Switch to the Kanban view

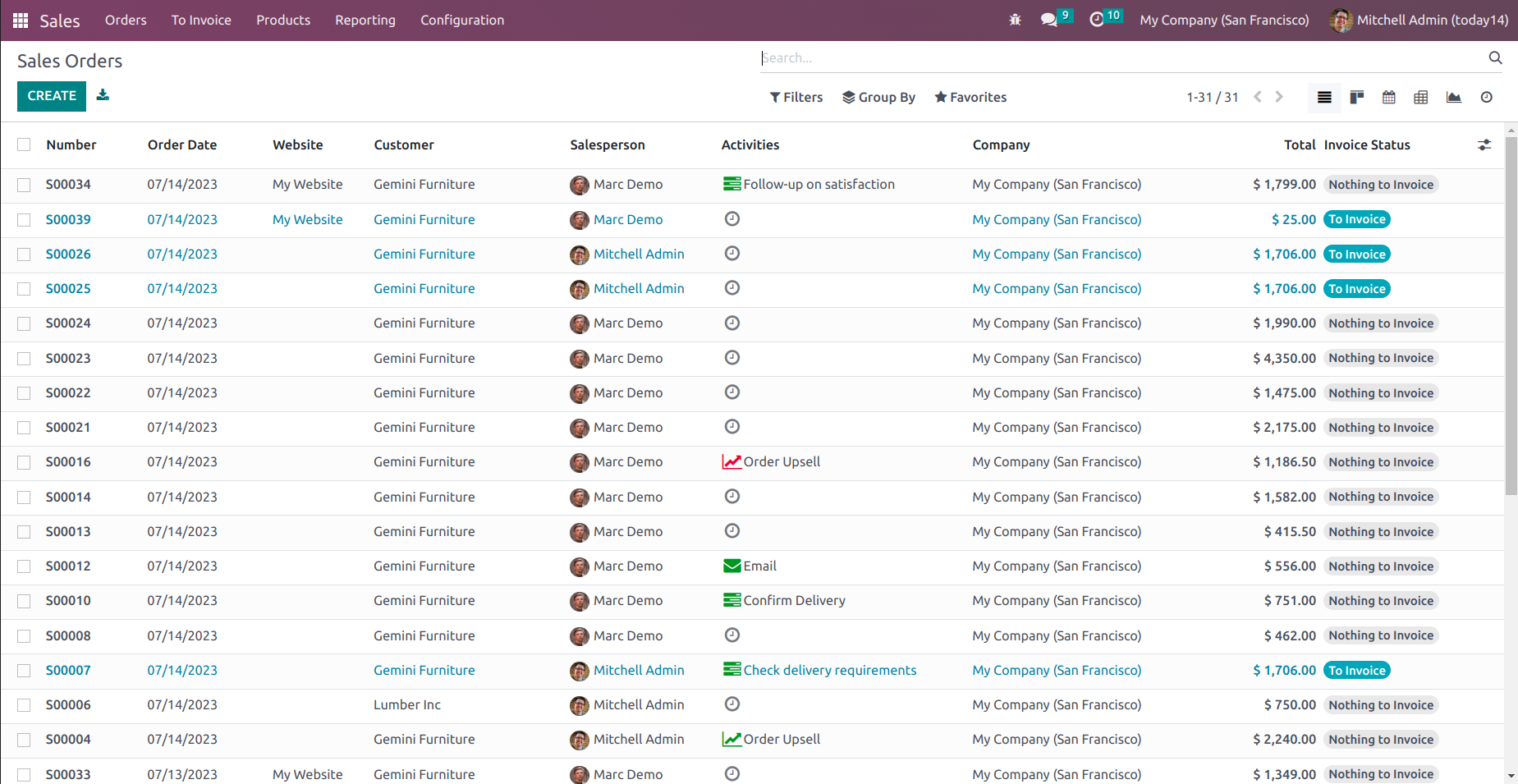click(1356, 97)
